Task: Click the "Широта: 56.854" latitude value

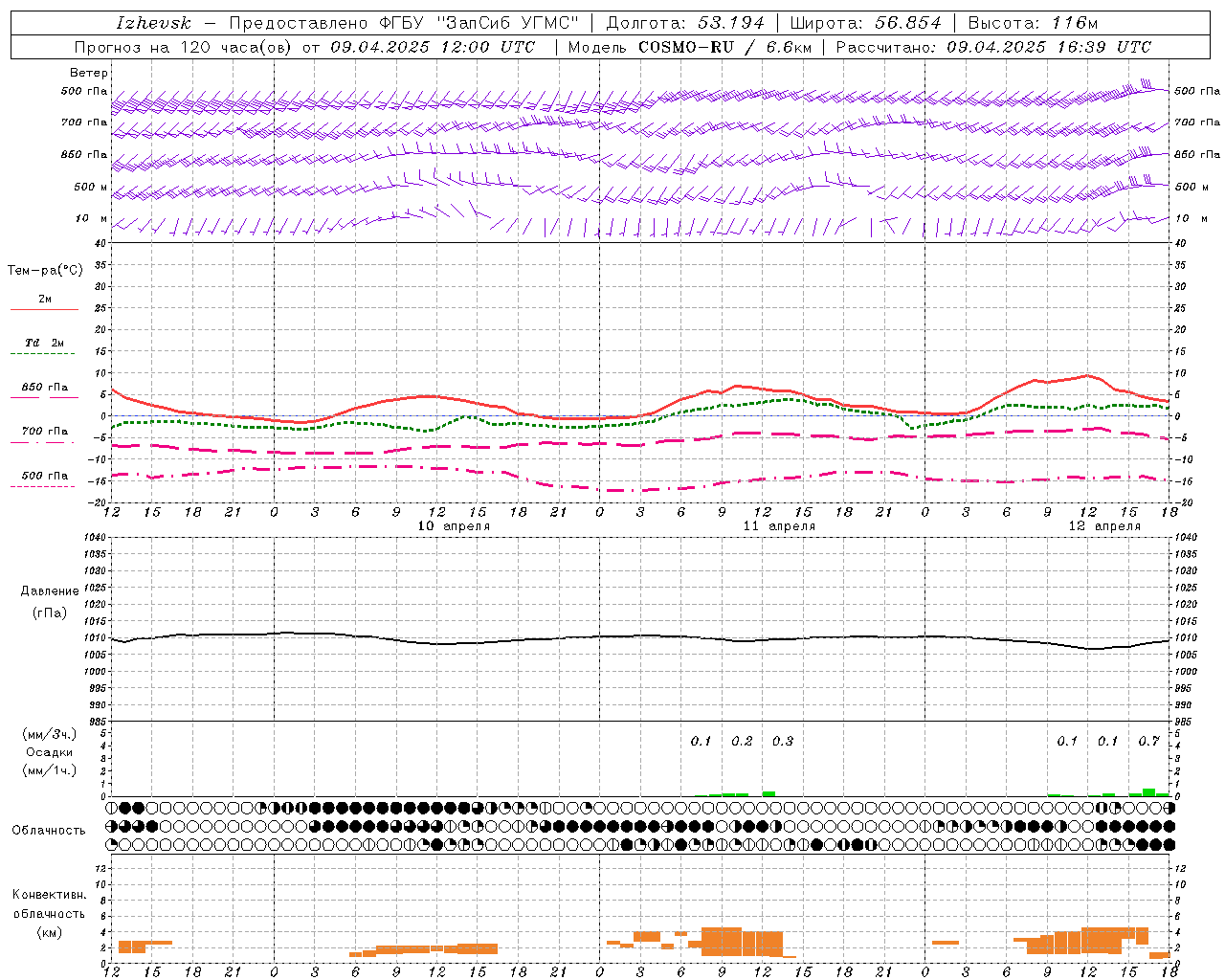Action: [865, 23]
